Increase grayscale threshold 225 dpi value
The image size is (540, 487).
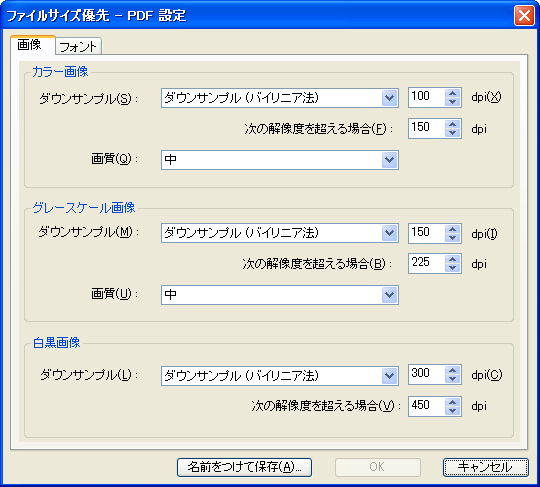453,259
